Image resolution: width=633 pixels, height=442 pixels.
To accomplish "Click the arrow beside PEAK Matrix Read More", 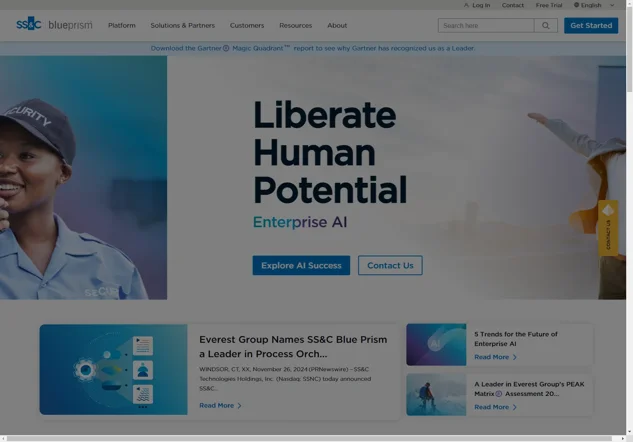I will pos(515,407).
